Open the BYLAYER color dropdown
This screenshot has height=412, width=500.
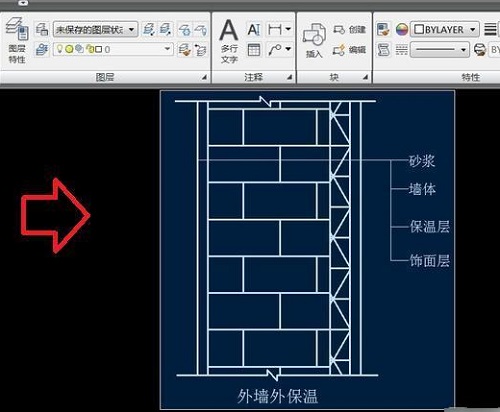(x=445, y=30)
